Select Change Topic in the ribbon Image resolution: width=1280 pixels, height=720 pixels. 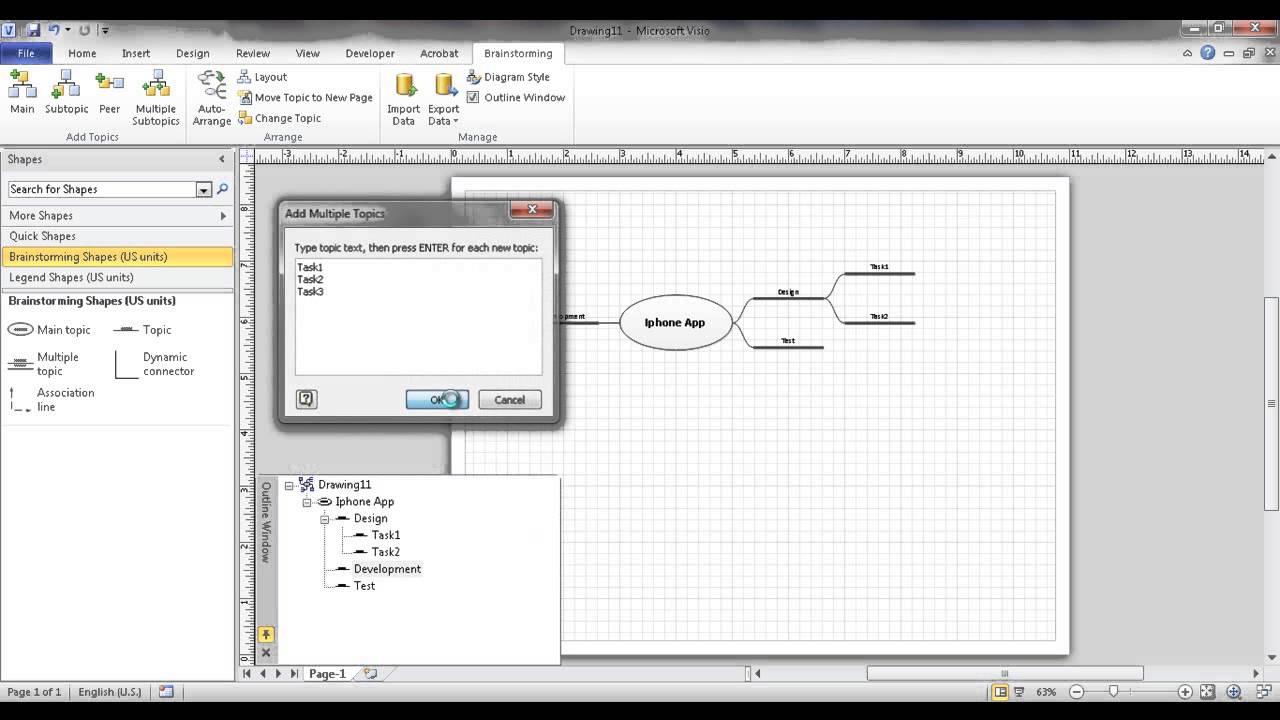coord(279,118)
